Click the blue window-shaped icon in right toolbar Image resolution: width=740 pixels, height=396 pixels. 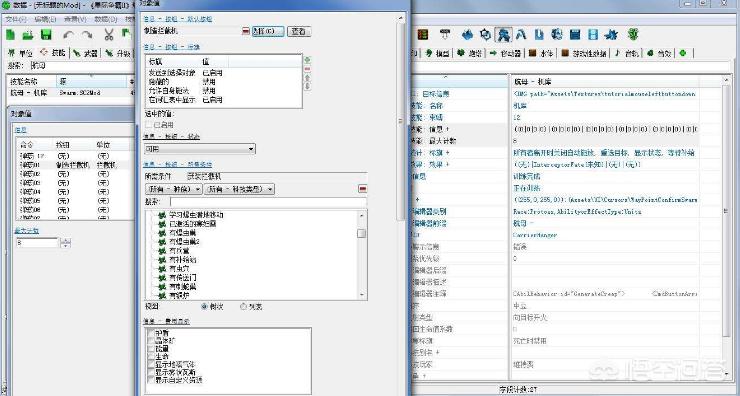click(575, 34)
